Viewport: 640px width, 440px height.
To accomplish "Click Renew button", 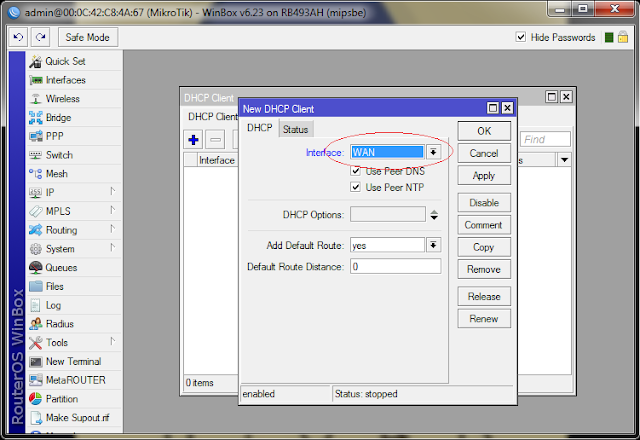I will point(484,319).
